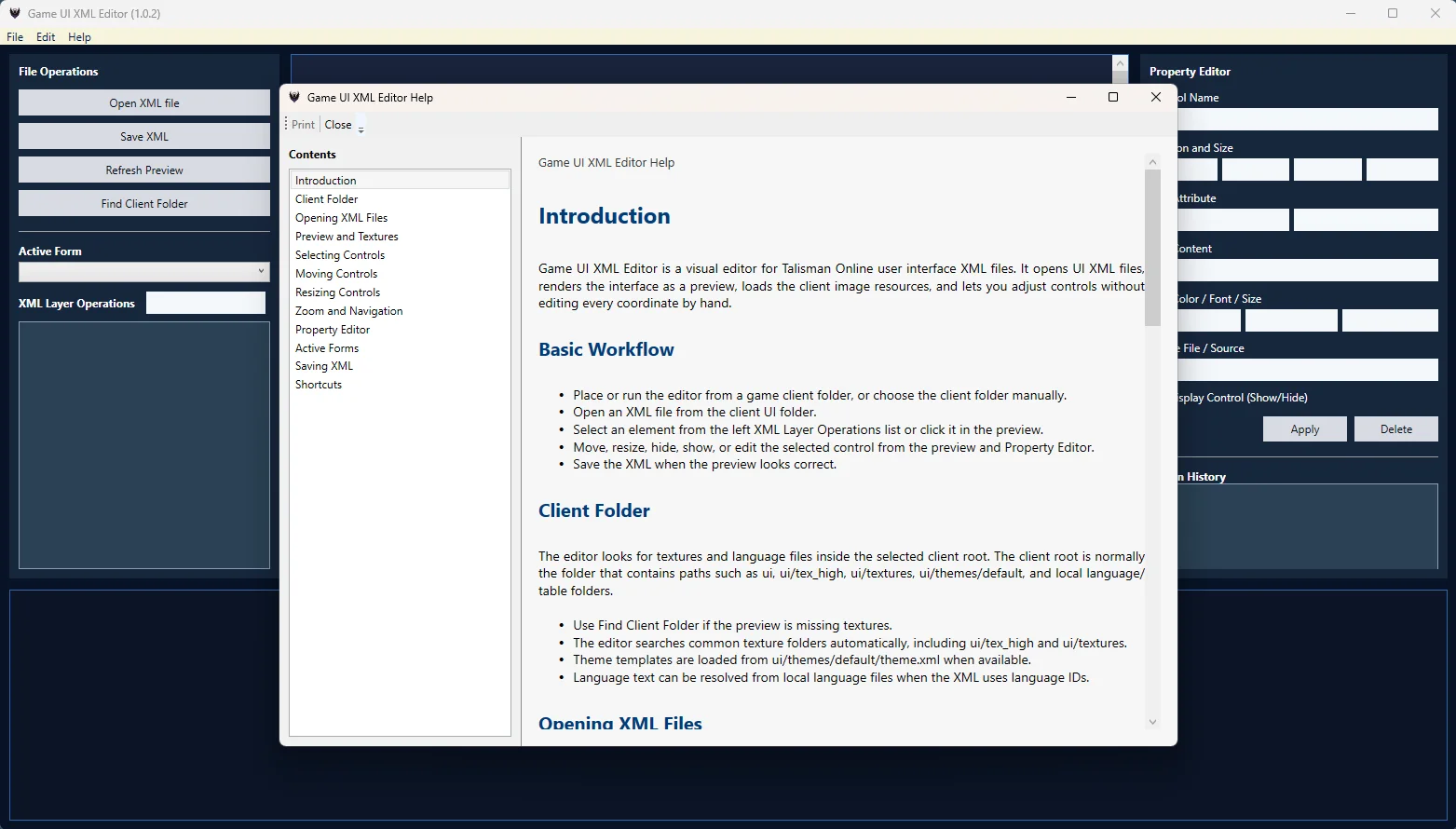Click the 'Introduction' heading in the help content
This screenshot has width=1456, height=829.
(x=605, y=216)
